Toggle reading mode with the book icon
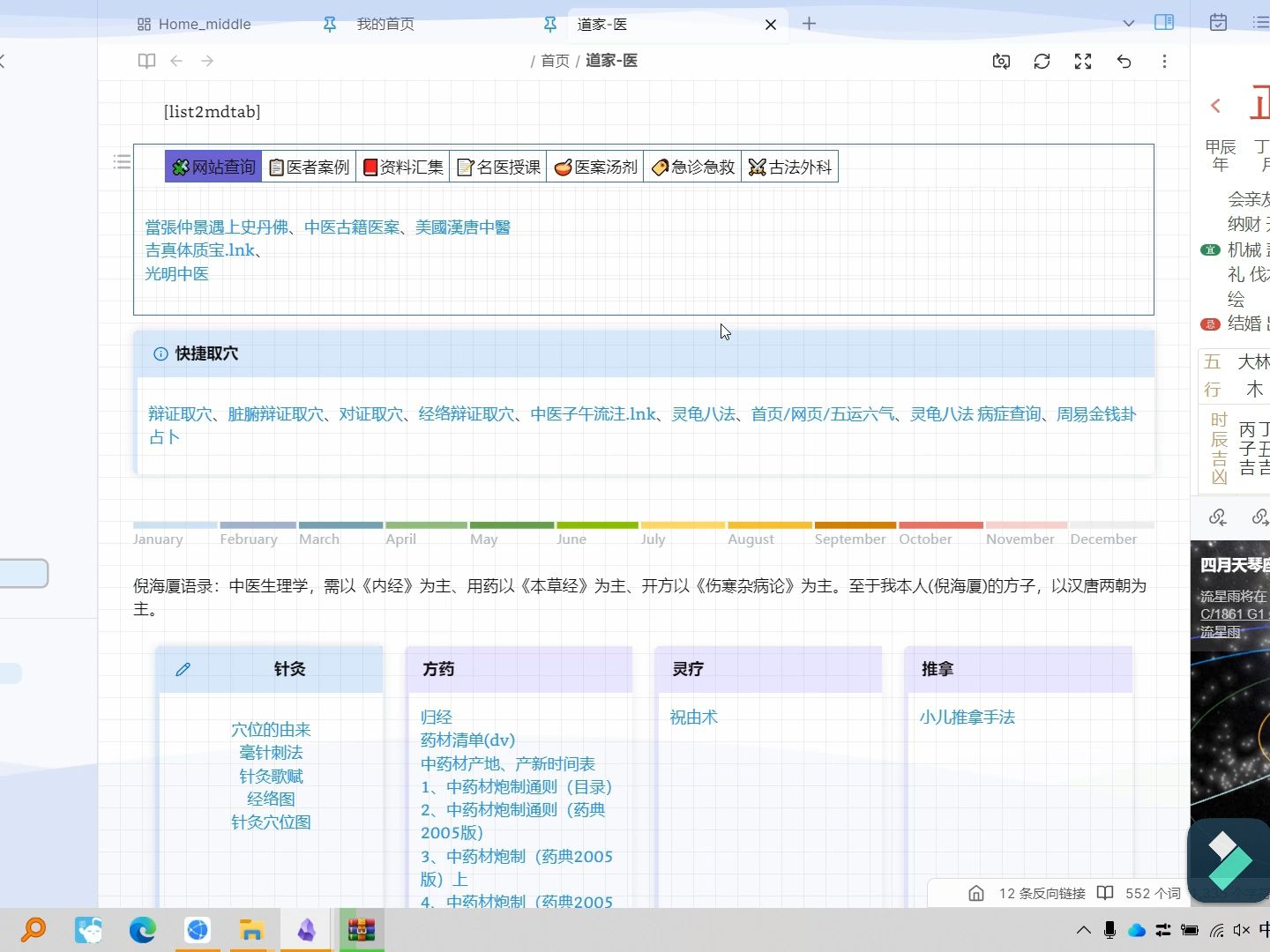The height and width of the screenshot is (952, 1270). pyautogui.click(x=146, y=61)
